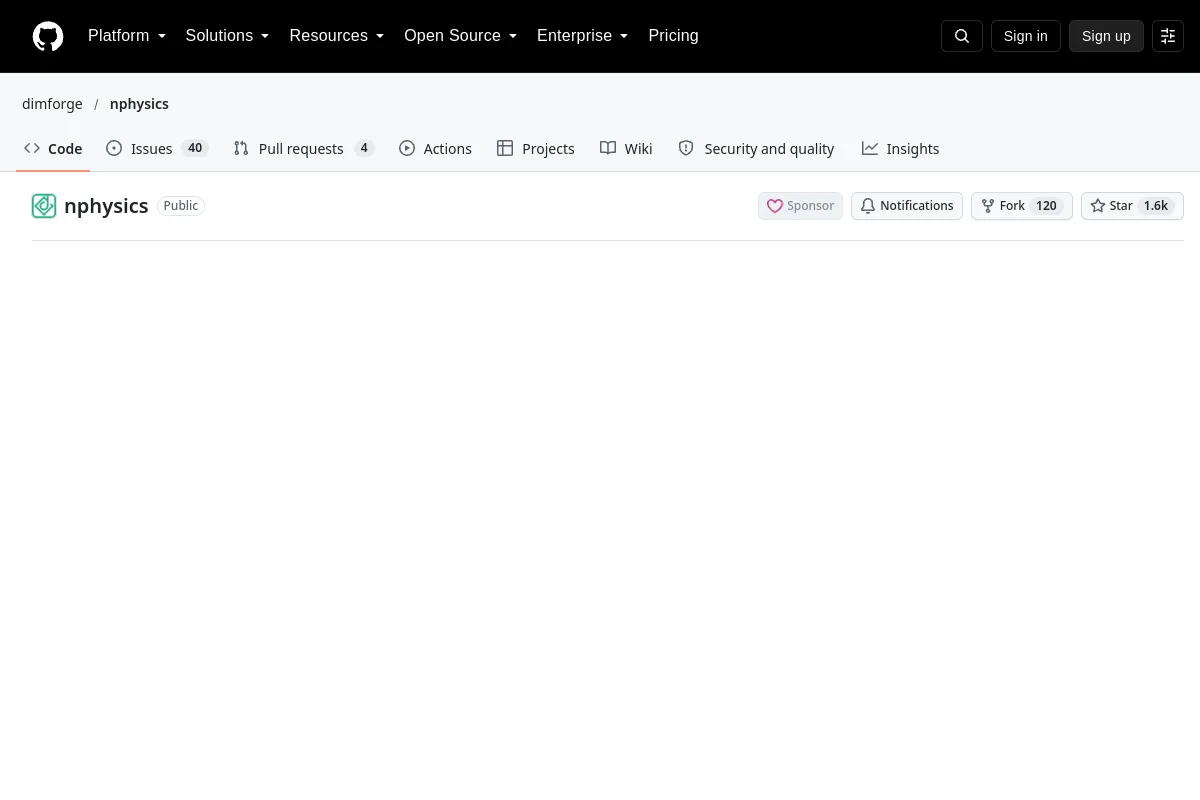Open the search magnifier button
The height and width of the screenshot is (800, 1200).
[962, 36]
